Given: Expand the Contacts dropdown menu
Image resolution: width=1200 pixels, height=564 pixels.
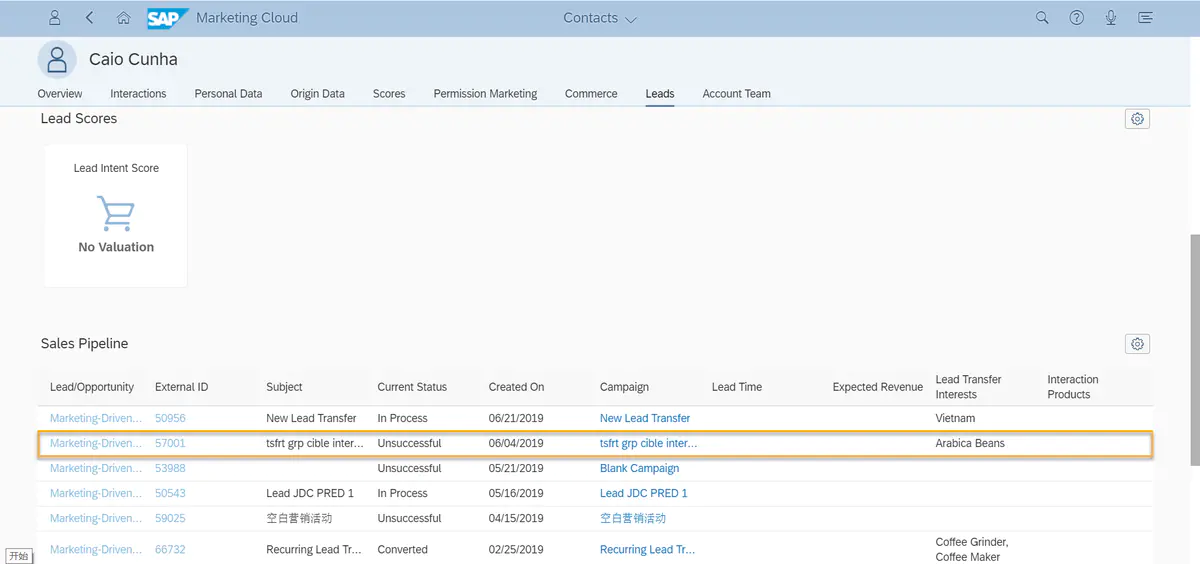Looking at the screenshot, I should [600, 18].
